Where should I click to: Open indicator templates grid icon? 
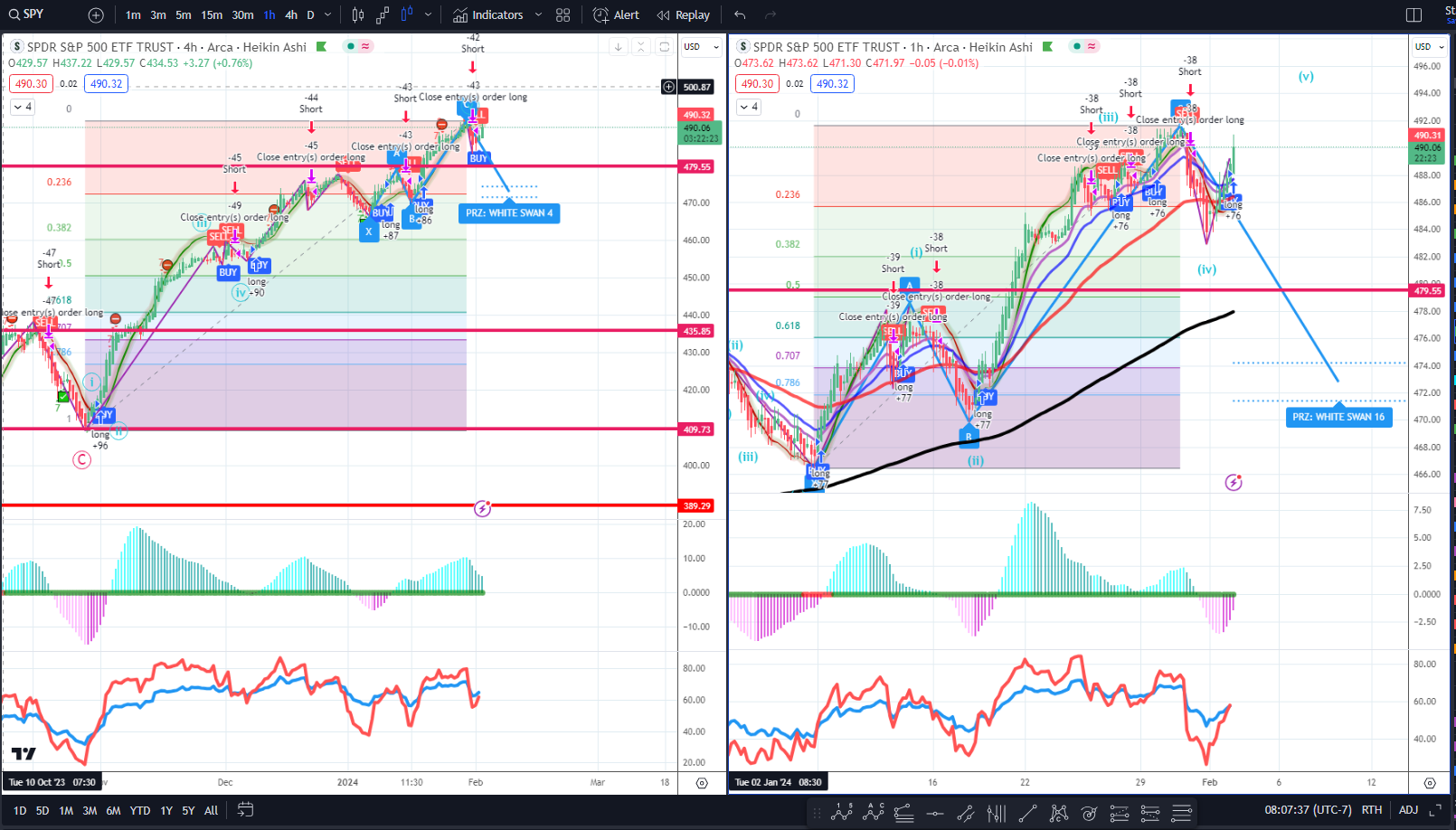point(563,14)
